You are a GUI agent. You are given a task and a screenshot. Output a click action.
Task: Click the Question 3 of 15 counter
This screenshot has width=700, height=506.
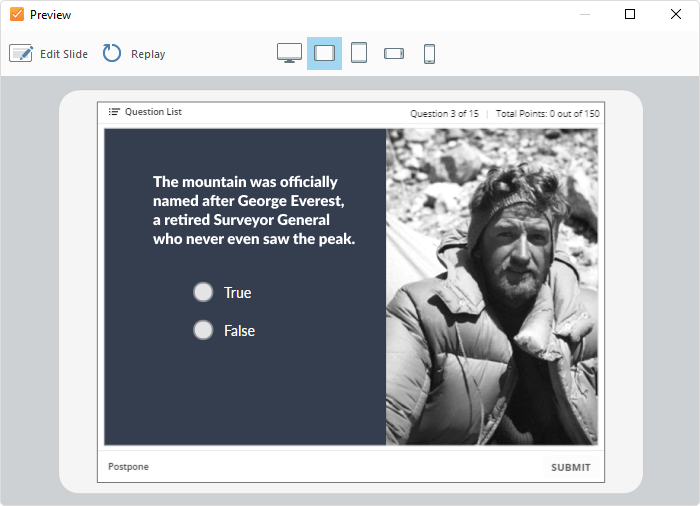click(x=444, y=113)
